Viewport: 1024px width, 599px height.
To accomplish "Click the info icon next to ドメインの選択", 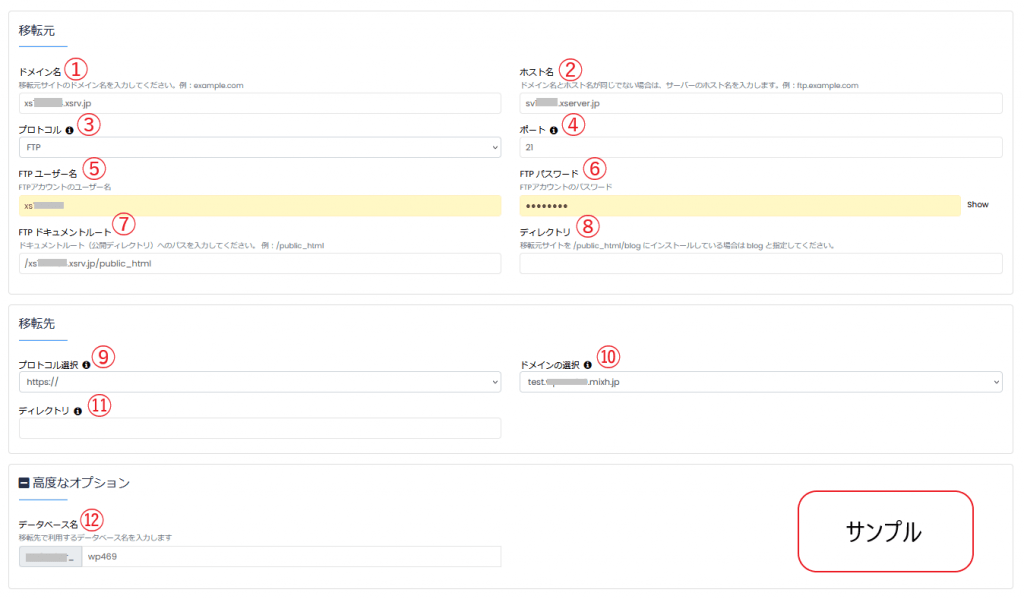I will (587, 365).
